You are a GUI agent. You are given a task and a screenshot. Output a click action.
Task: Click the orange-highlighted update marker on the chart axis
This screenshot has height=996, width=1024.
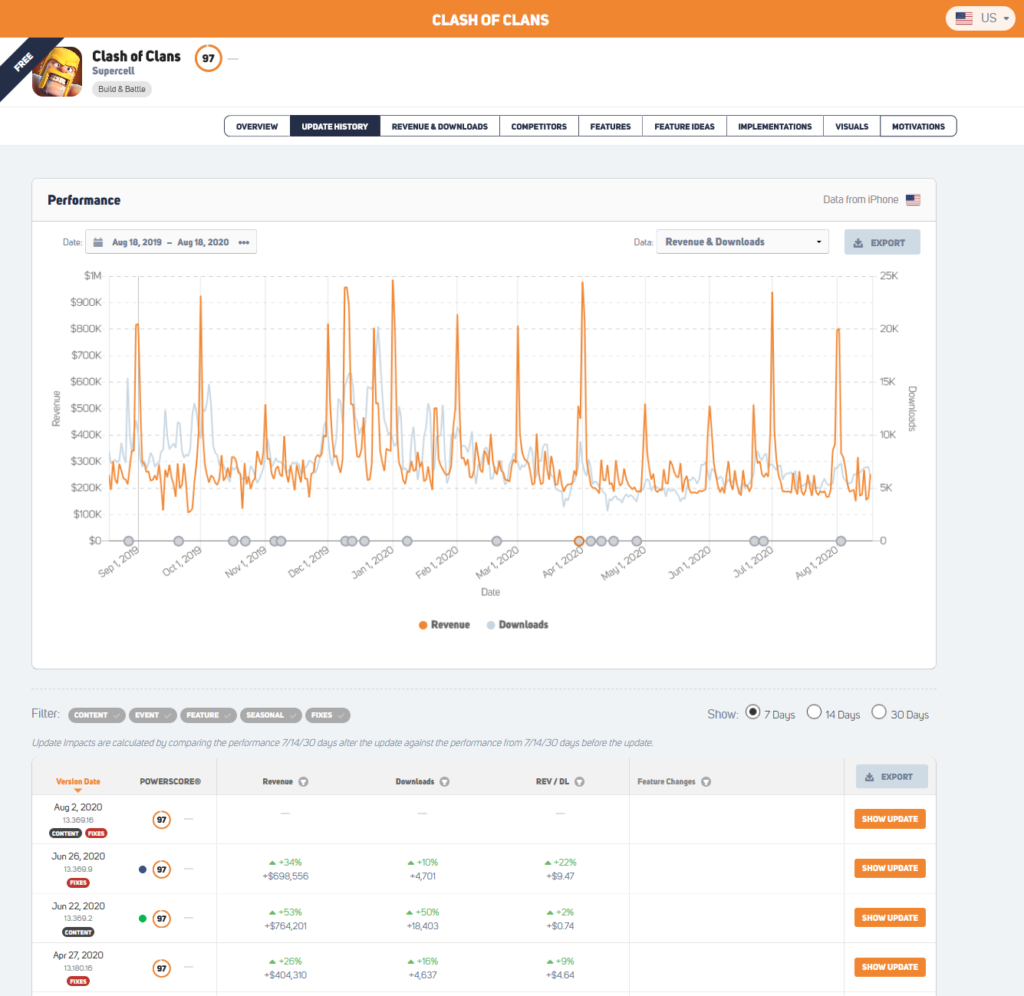(579, 541)
